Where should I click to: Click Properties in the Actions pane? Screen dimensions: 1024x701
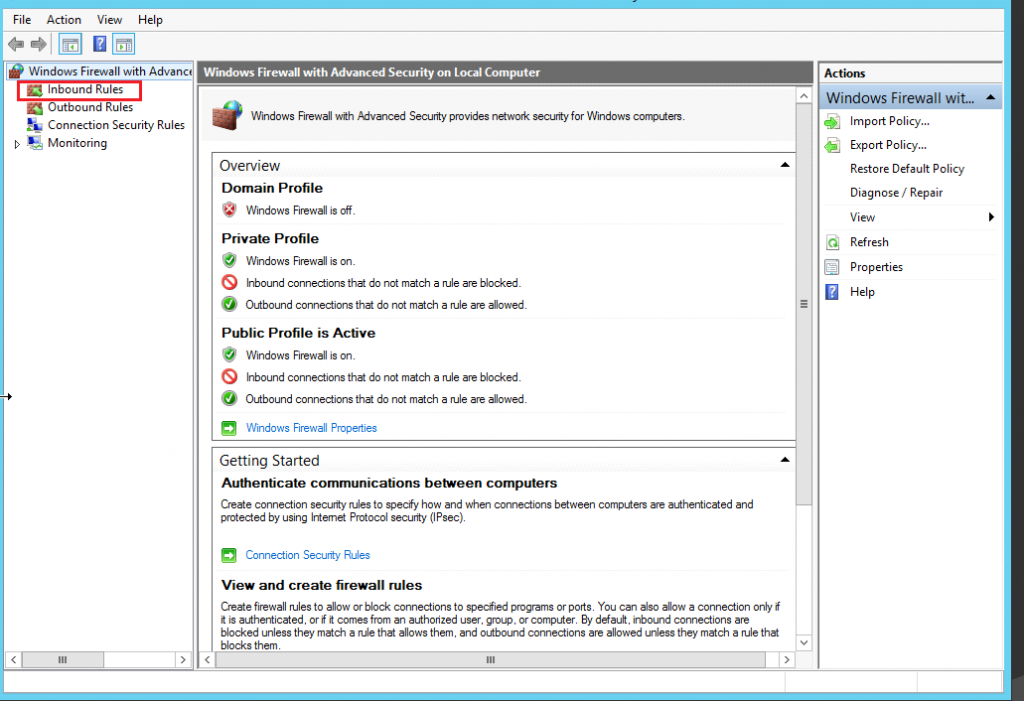tap(876, 267)
